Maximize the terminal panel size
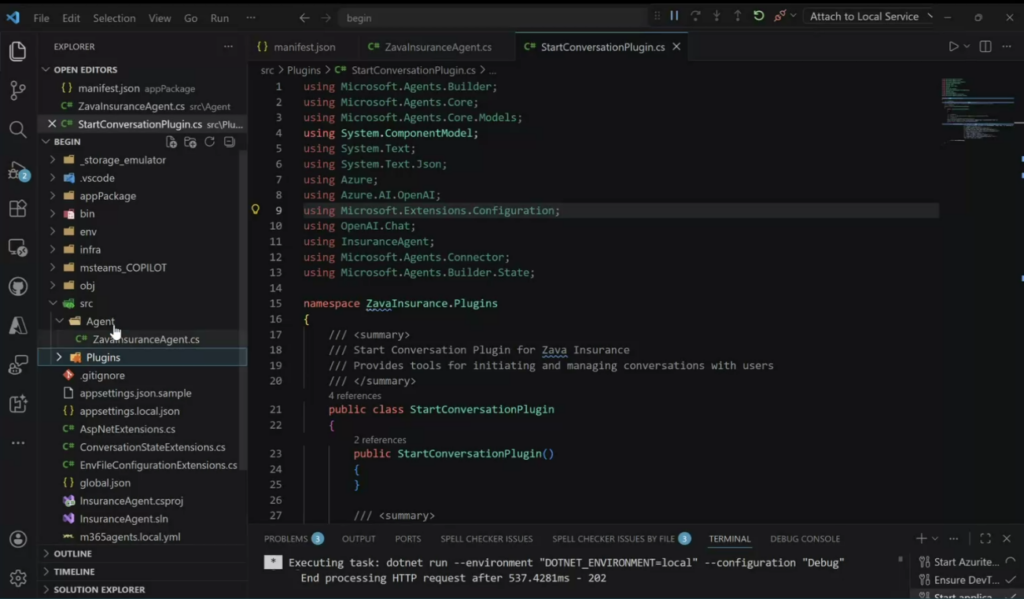The width and height of the screenshot is (1024, 599). [985, 538]
